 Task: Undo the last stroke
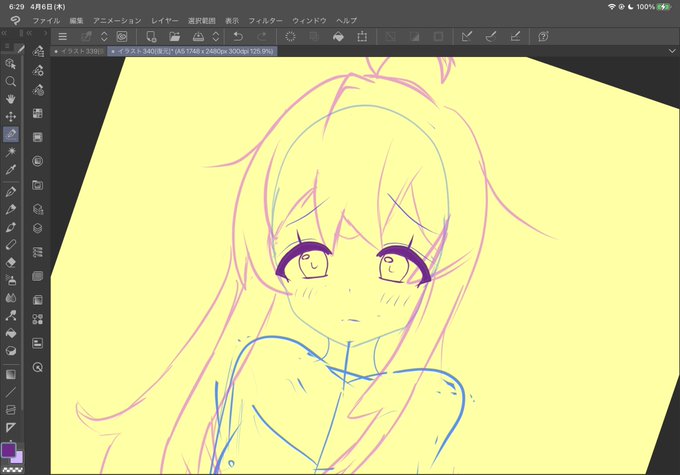[x=238, y=37]
